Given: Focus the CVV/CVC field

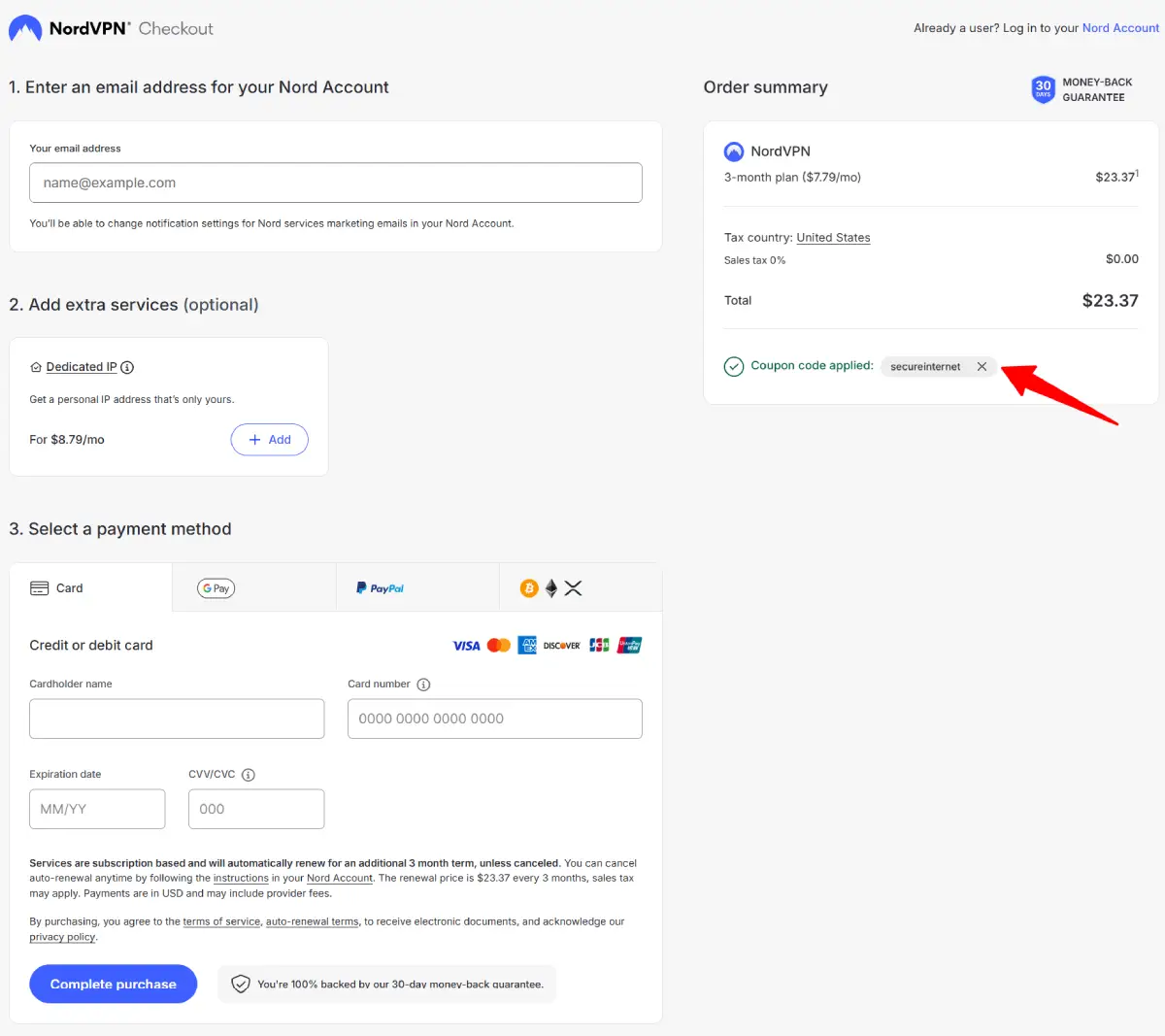Looking at the screenshot, I should (256, 809).
